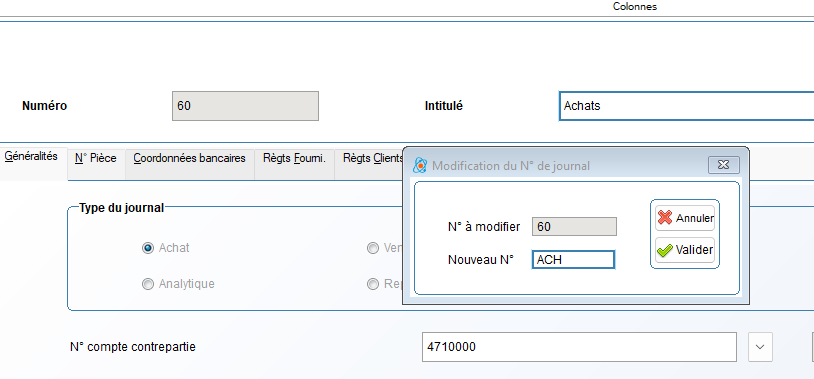Click the Numéro field showing 60
The width and height of the screenshot is (814, 379).
click(245, 106)
